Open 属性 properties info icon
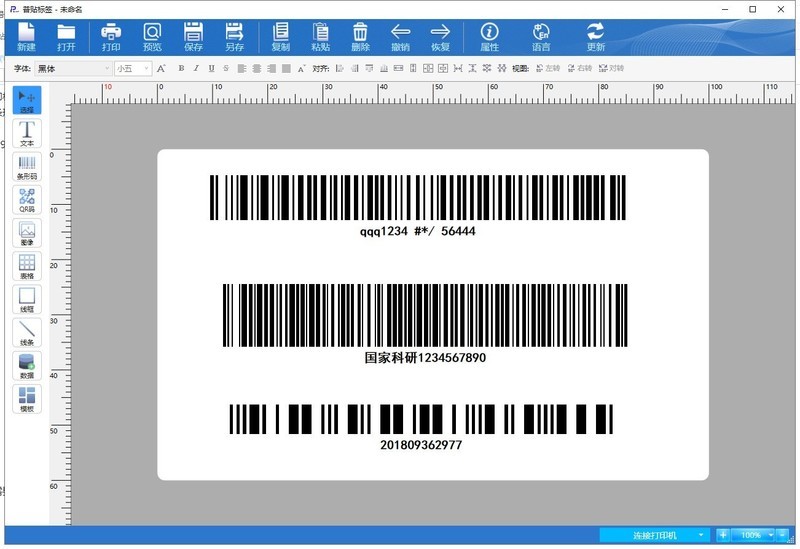This screenshot has width=800, height=549. [x=489, y=37]
